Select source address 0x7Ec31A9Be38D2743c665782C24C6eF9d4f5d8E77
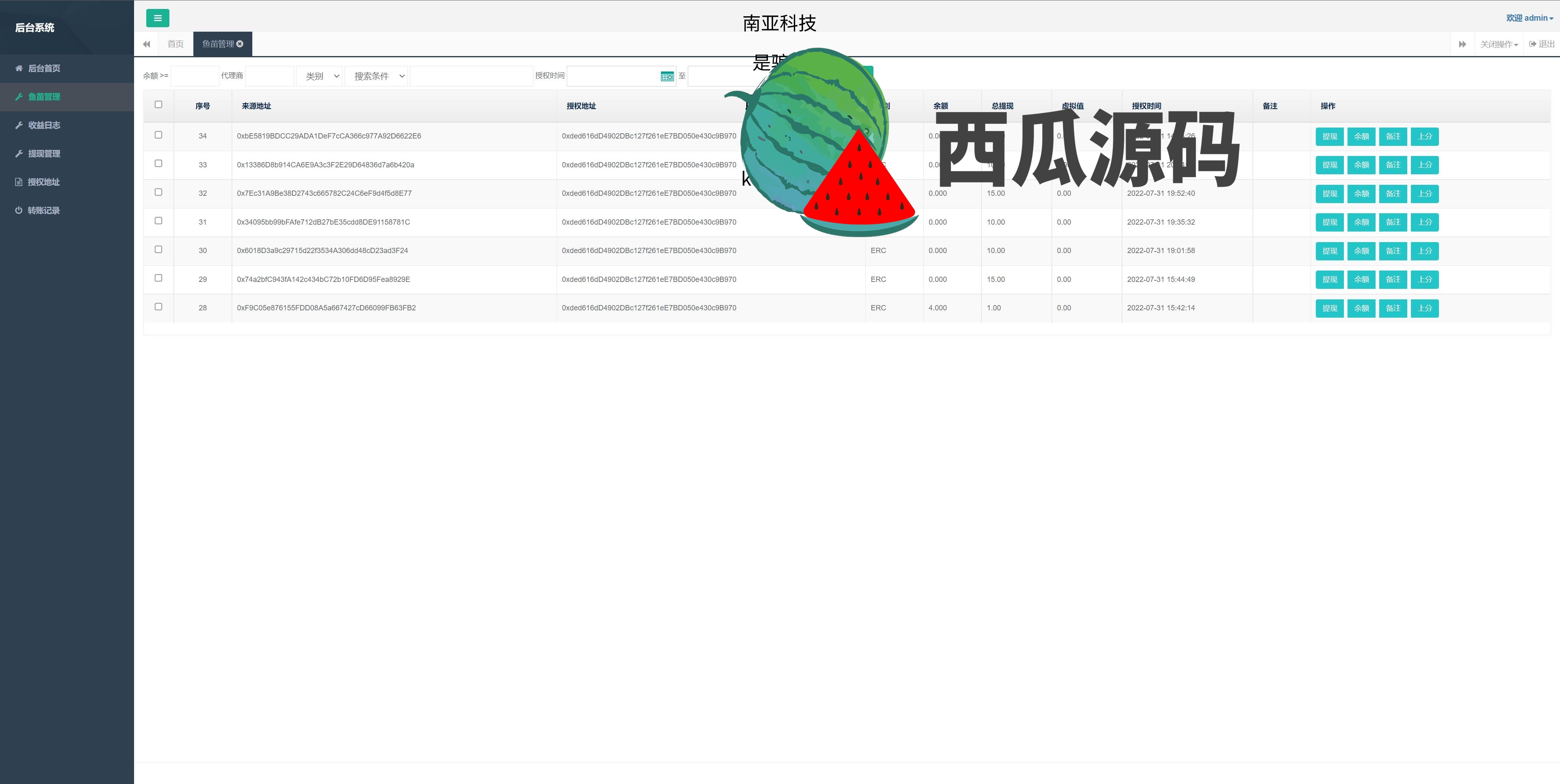1560x784 pixels. (325, 194)
